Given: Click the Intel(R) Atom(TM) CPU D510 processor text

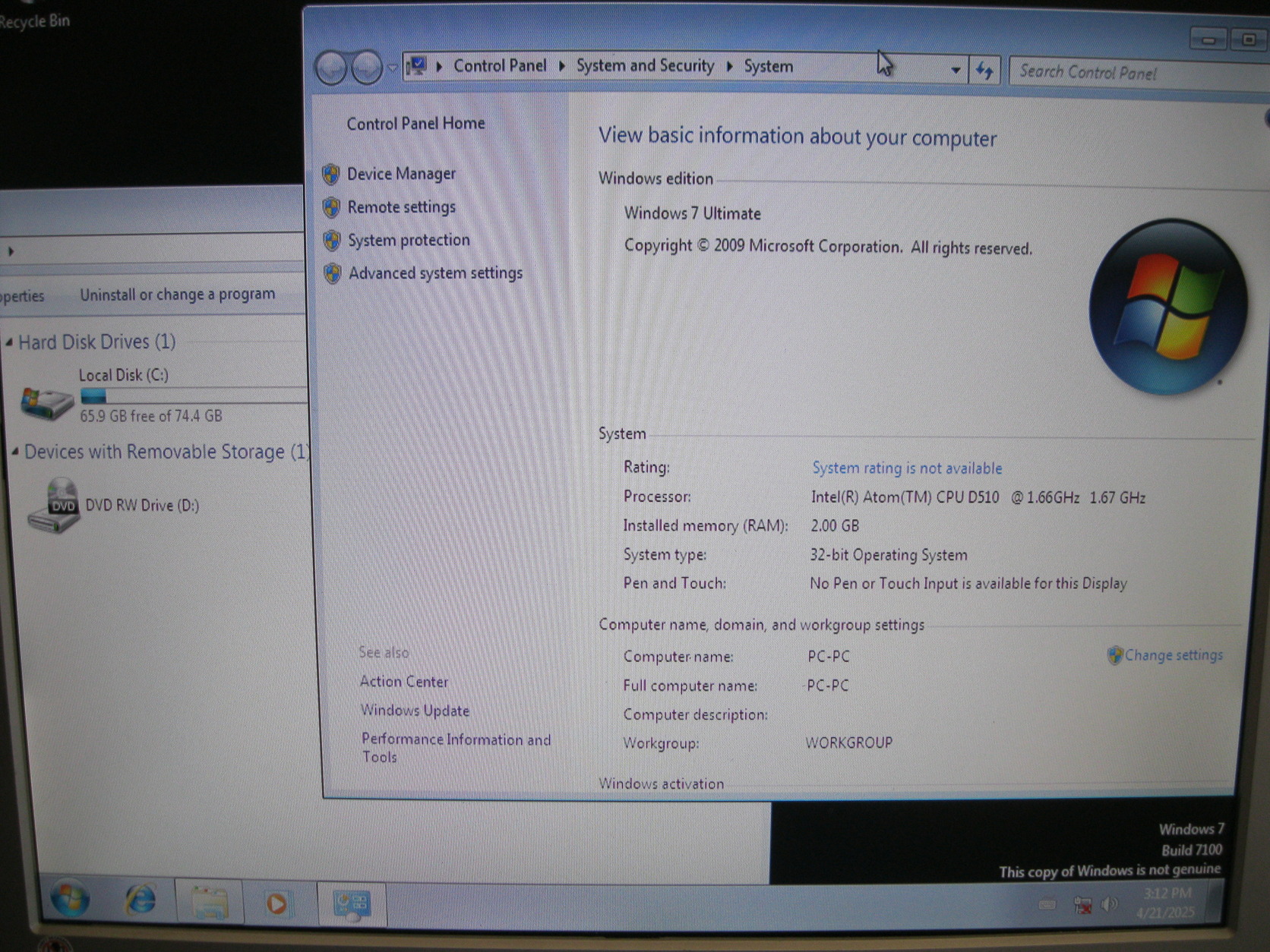Looking at the screenshot, I should [x=978, y=497].
